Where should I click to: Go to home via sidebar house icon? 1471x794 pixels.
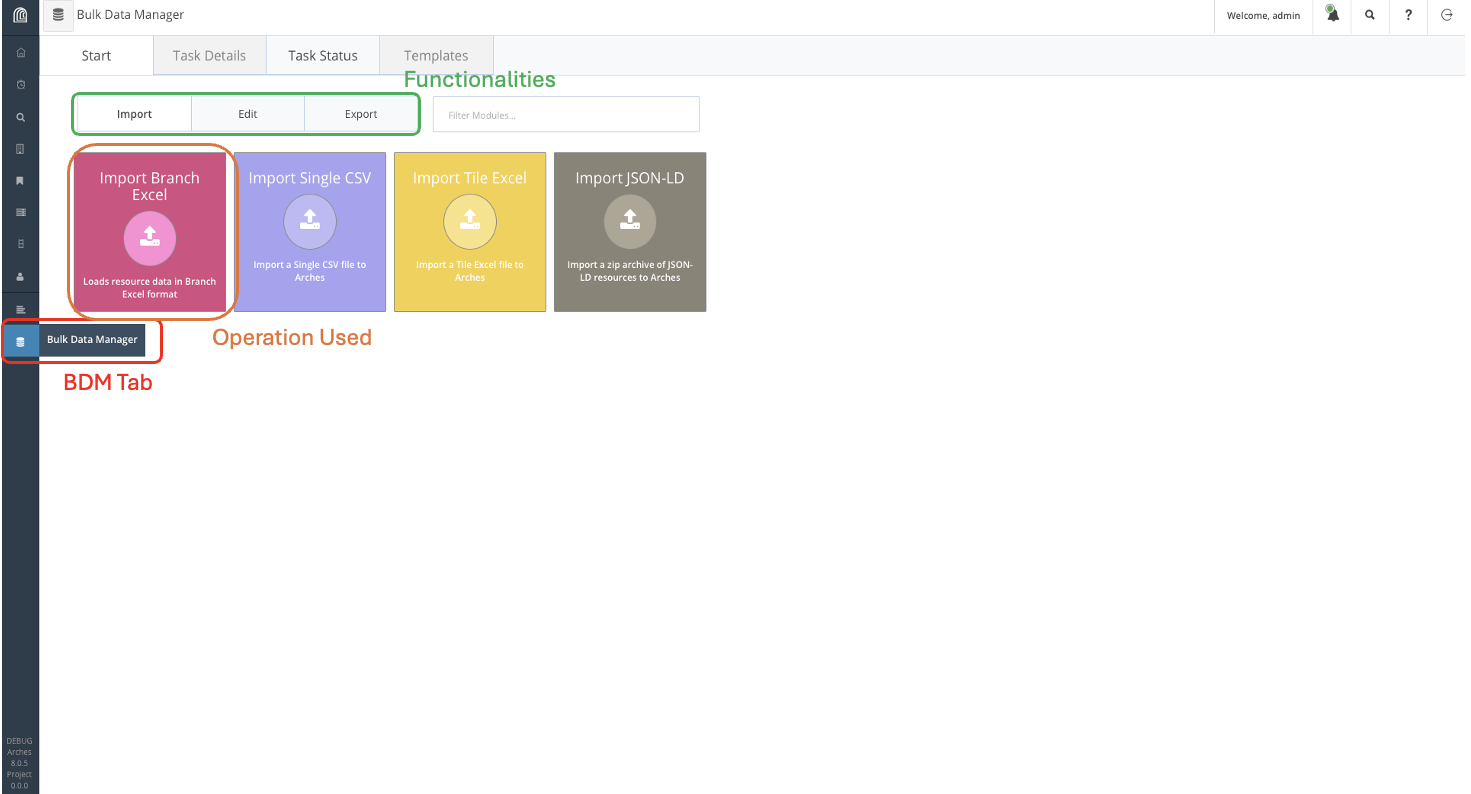[20, 53]
